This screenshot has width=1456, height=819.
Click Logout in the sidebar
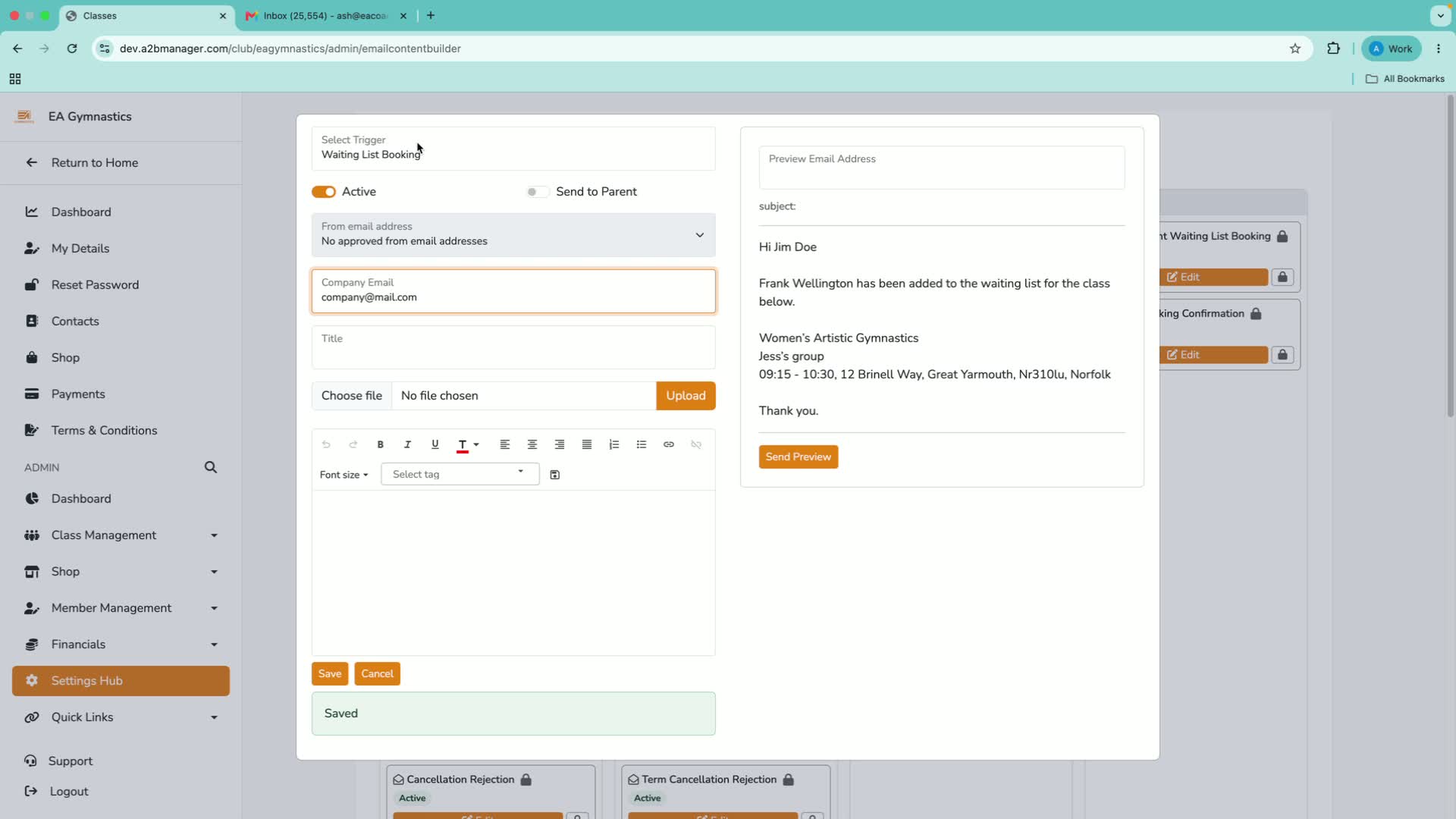(x=69, y=791)
